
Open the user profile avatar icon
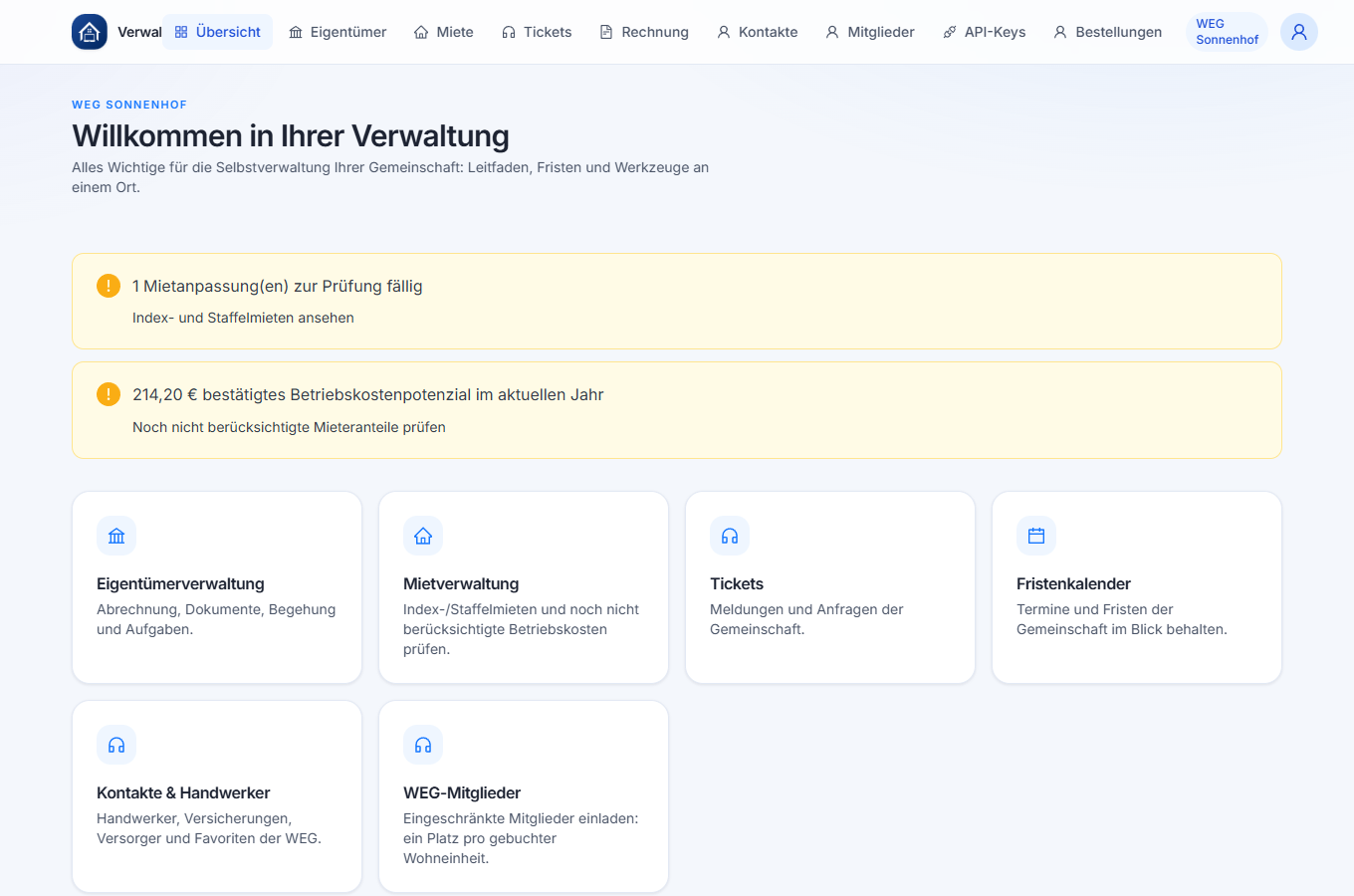point(1299,32)
